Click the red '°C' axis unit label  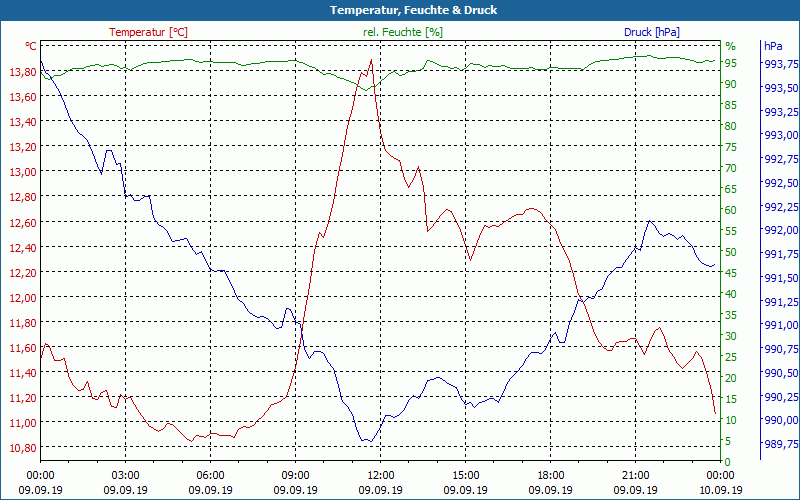(x=31, y=46)
